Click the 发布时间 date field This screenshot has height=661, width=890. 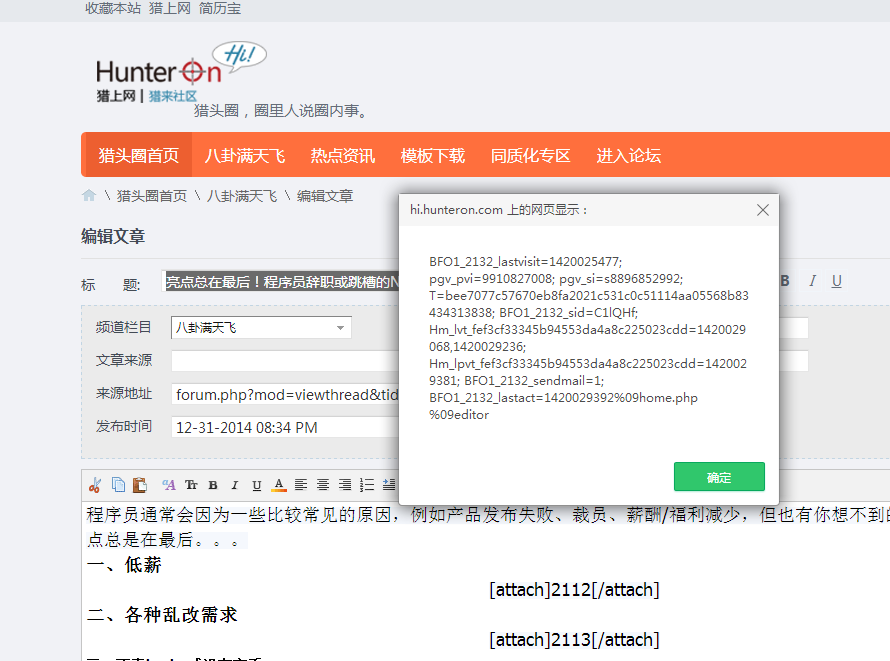coord(285,427)
